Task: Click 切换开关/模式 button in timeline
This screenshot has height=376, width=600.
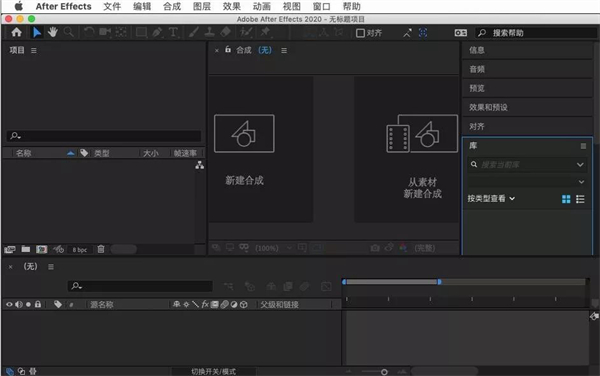Action: pyautogui.click(x=214, y=371)
